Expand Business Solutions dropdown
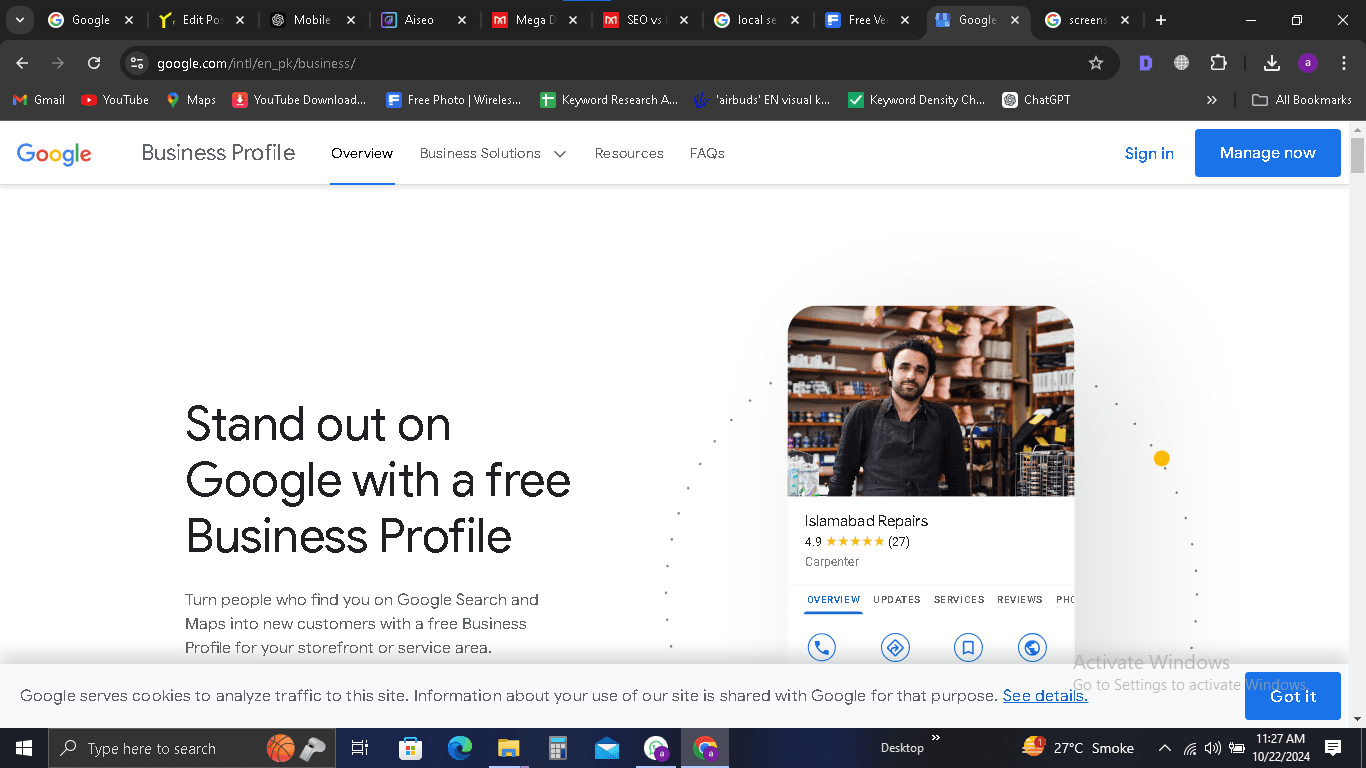This screenshot has width=1366, height=768. pos(493,153)
